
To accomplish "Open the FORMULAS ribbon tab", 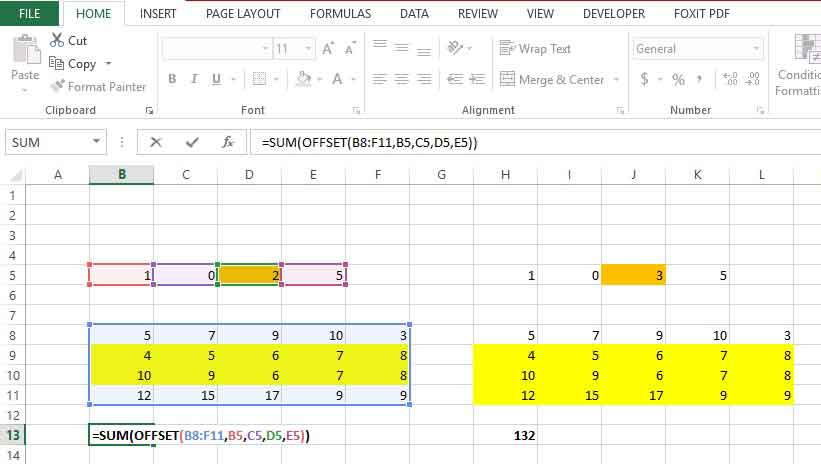I will tap(340, 14).
